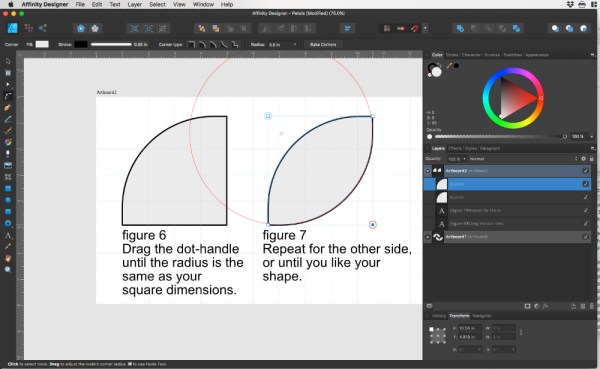600x369 pixels.
Task: Click the Boolean Add operation icon
Action: point(460,28)
